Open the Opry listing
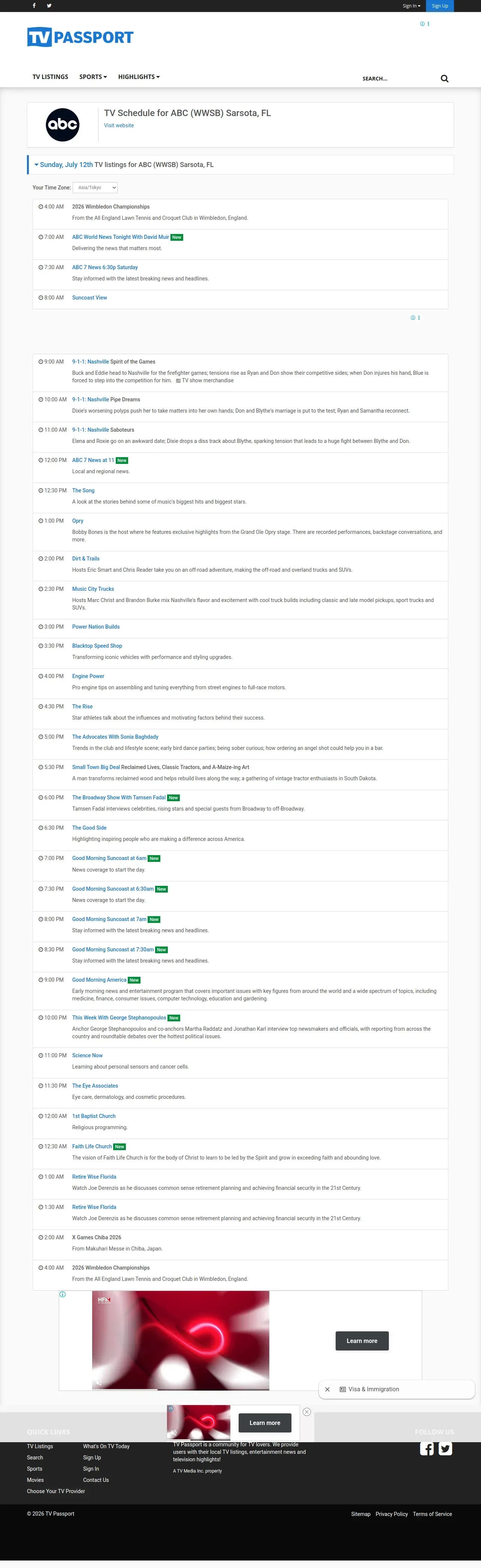The image size is (481, 1568). (78, 521)
